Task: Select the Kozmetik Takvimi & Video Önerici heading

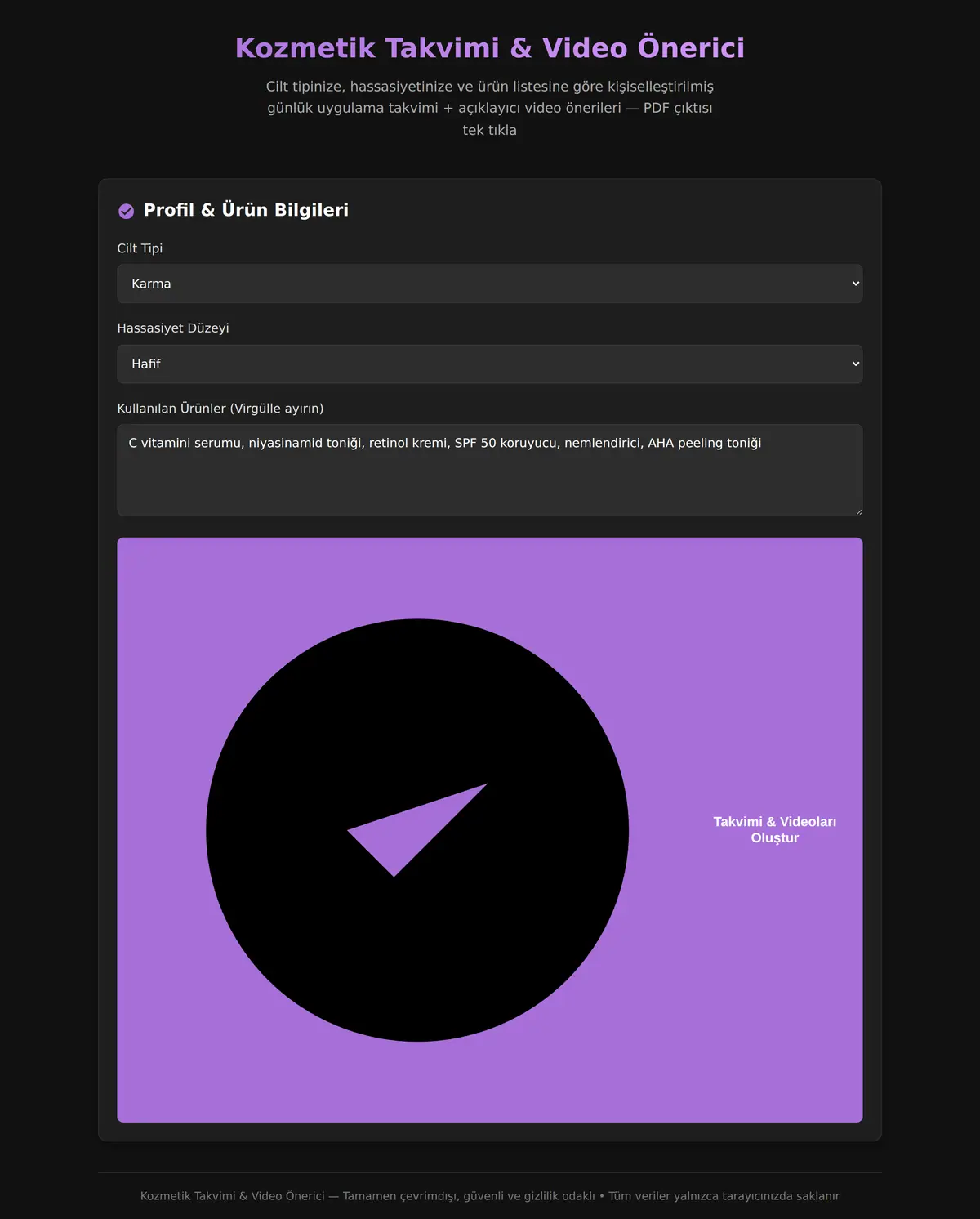Action: pyautogui.click(x=490, y=48)
